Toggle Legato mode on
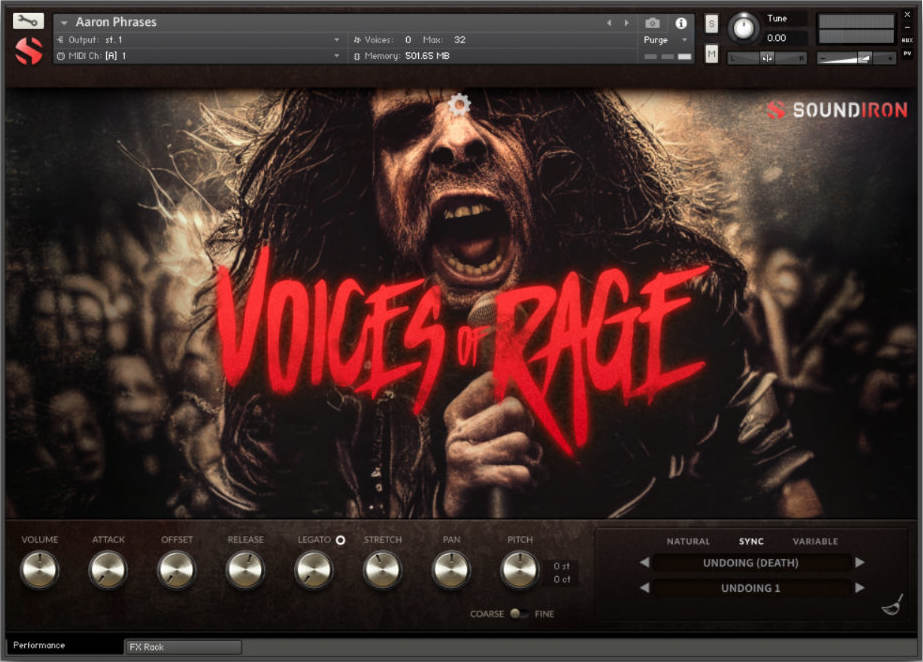This screenshot has height=662, width=923. 339,539
